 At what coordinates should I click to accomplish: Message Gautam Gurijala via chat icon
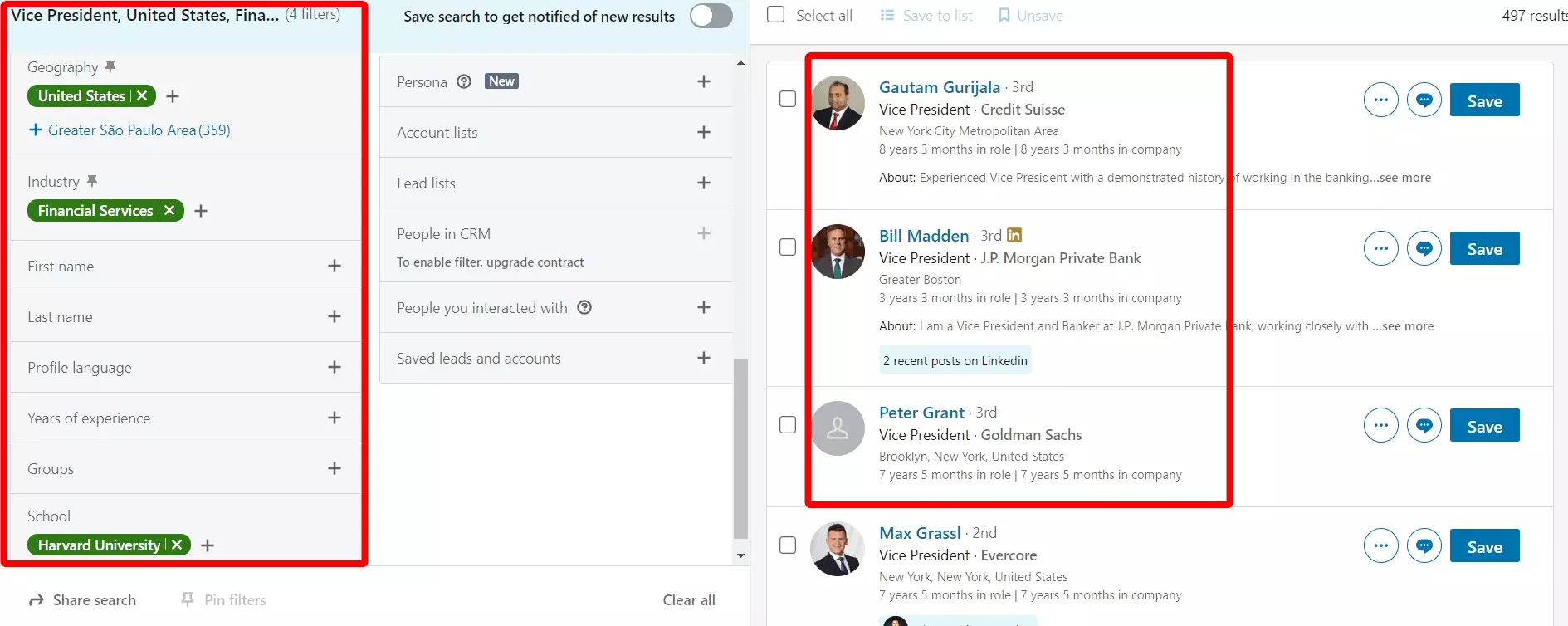coord(1424,100)
